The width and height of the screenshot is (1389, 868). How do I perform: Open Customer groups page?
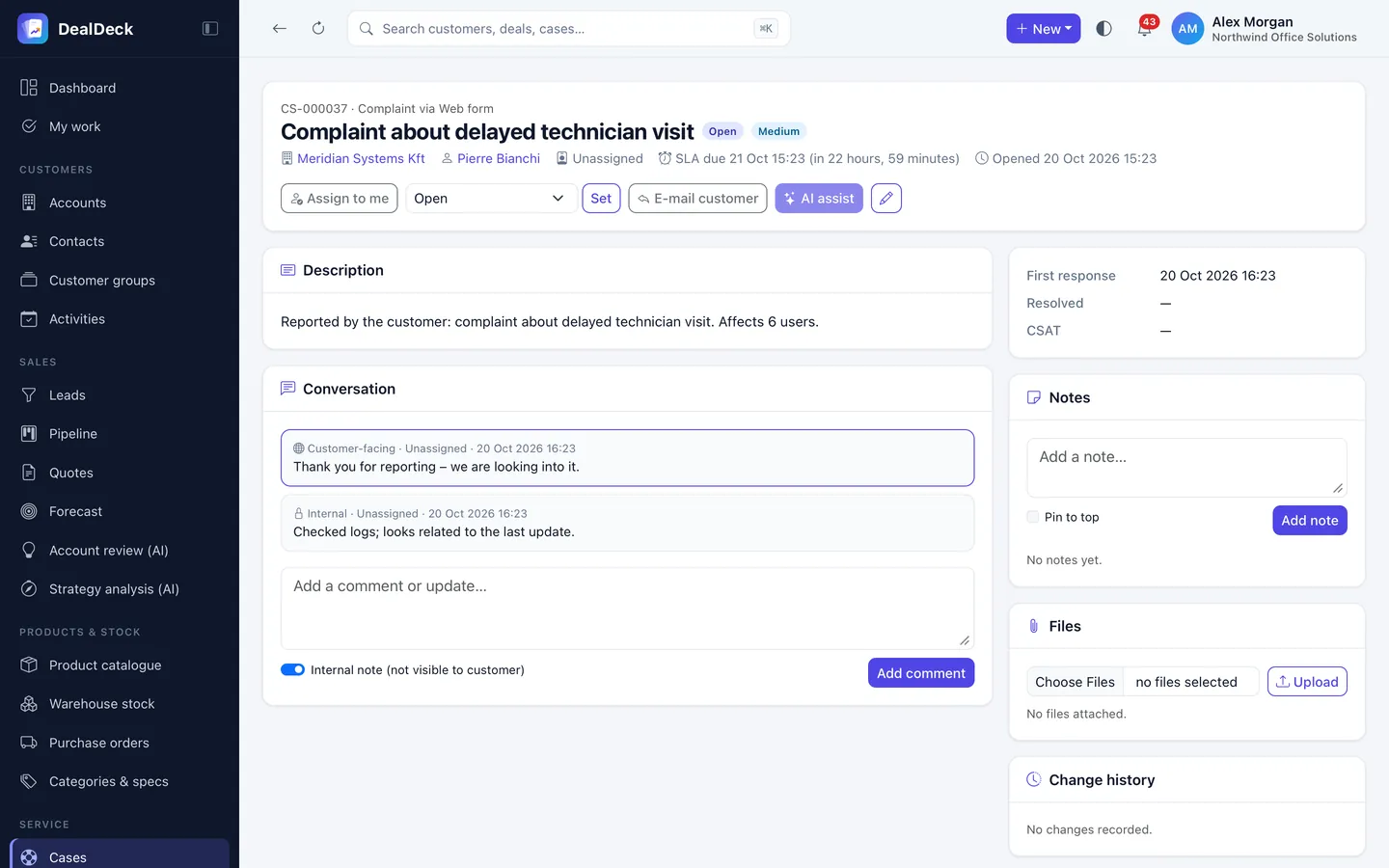point(120,281)
